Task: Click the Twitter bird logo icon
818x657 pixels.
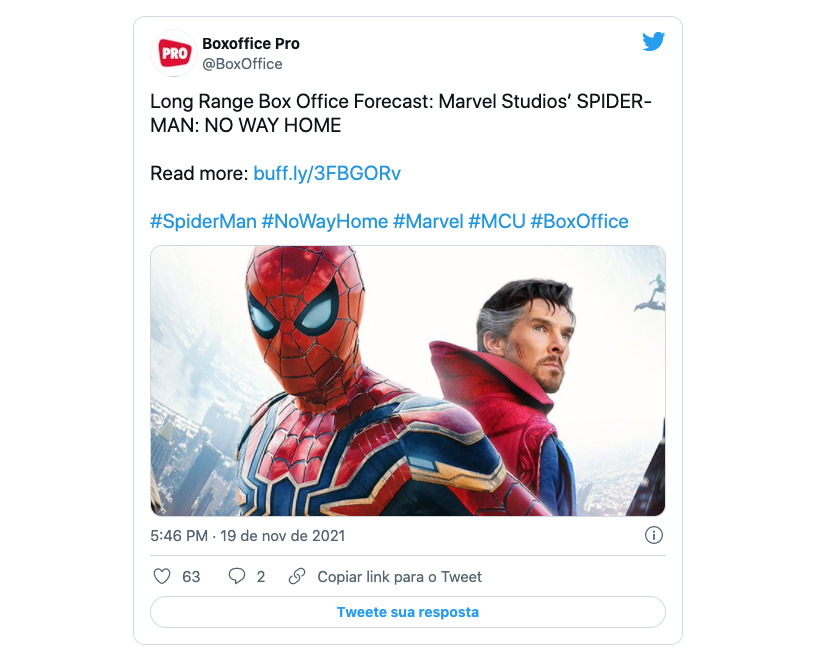Action: pos(654,42)
